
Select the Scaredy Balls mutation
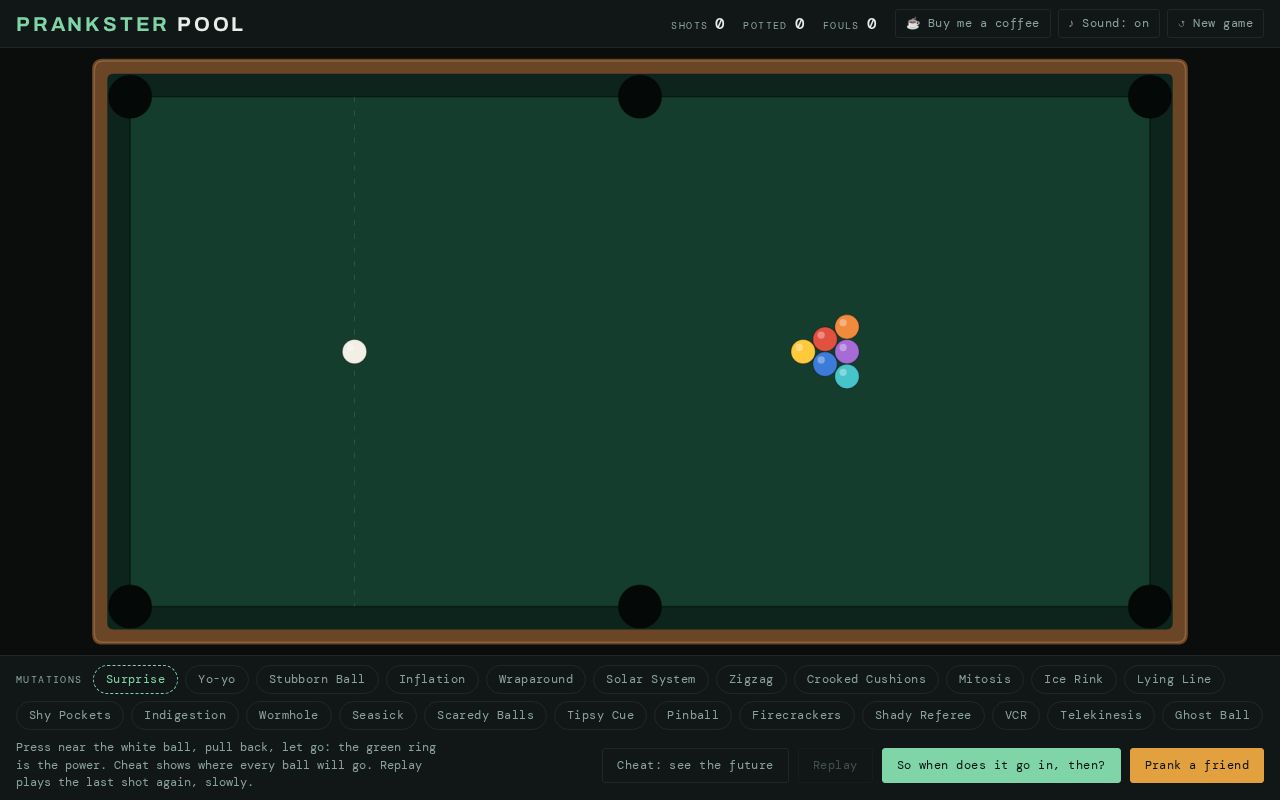click(x=485, y=716)
